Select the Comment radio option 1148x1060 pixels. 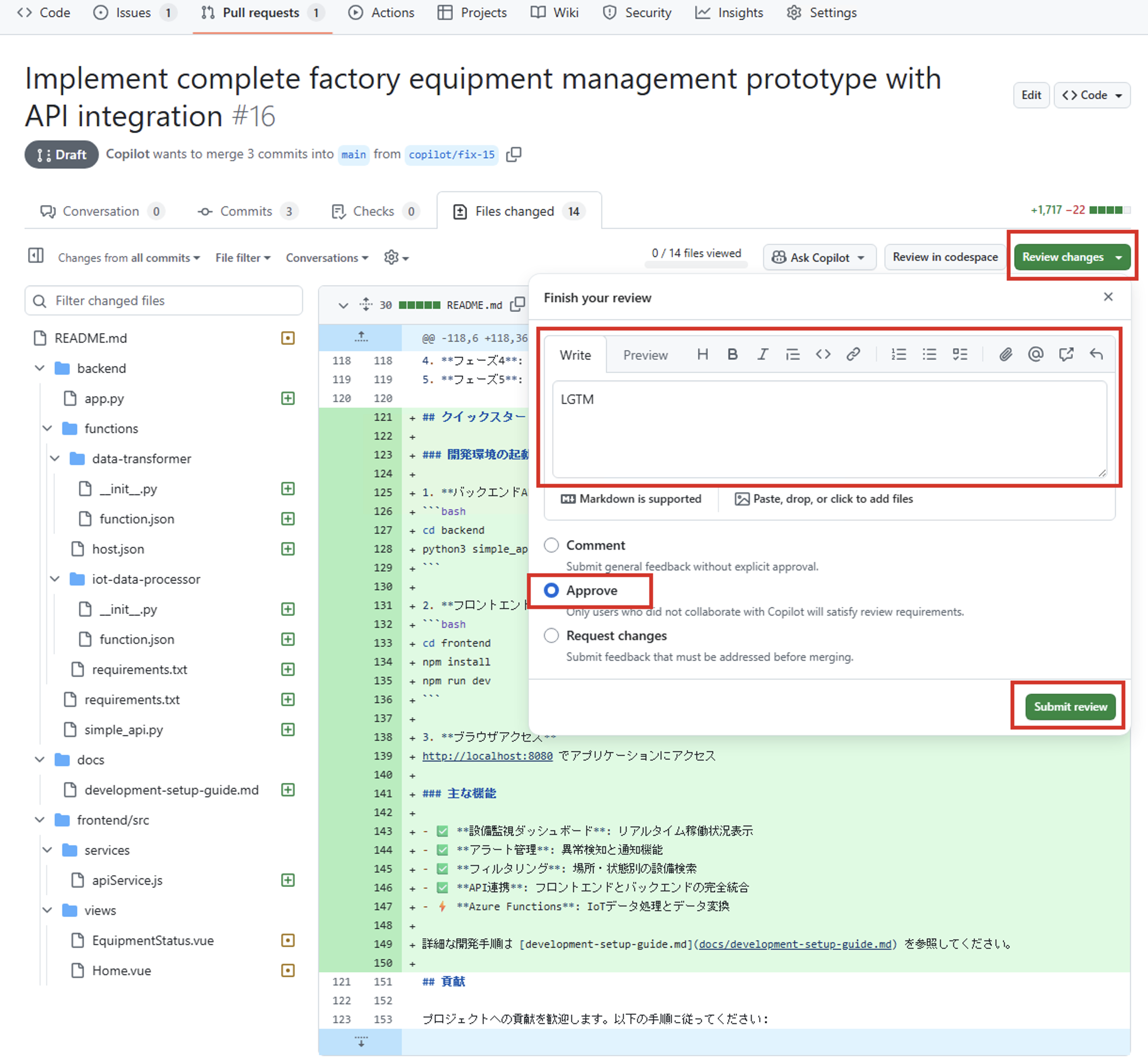[x=551, y=545]
